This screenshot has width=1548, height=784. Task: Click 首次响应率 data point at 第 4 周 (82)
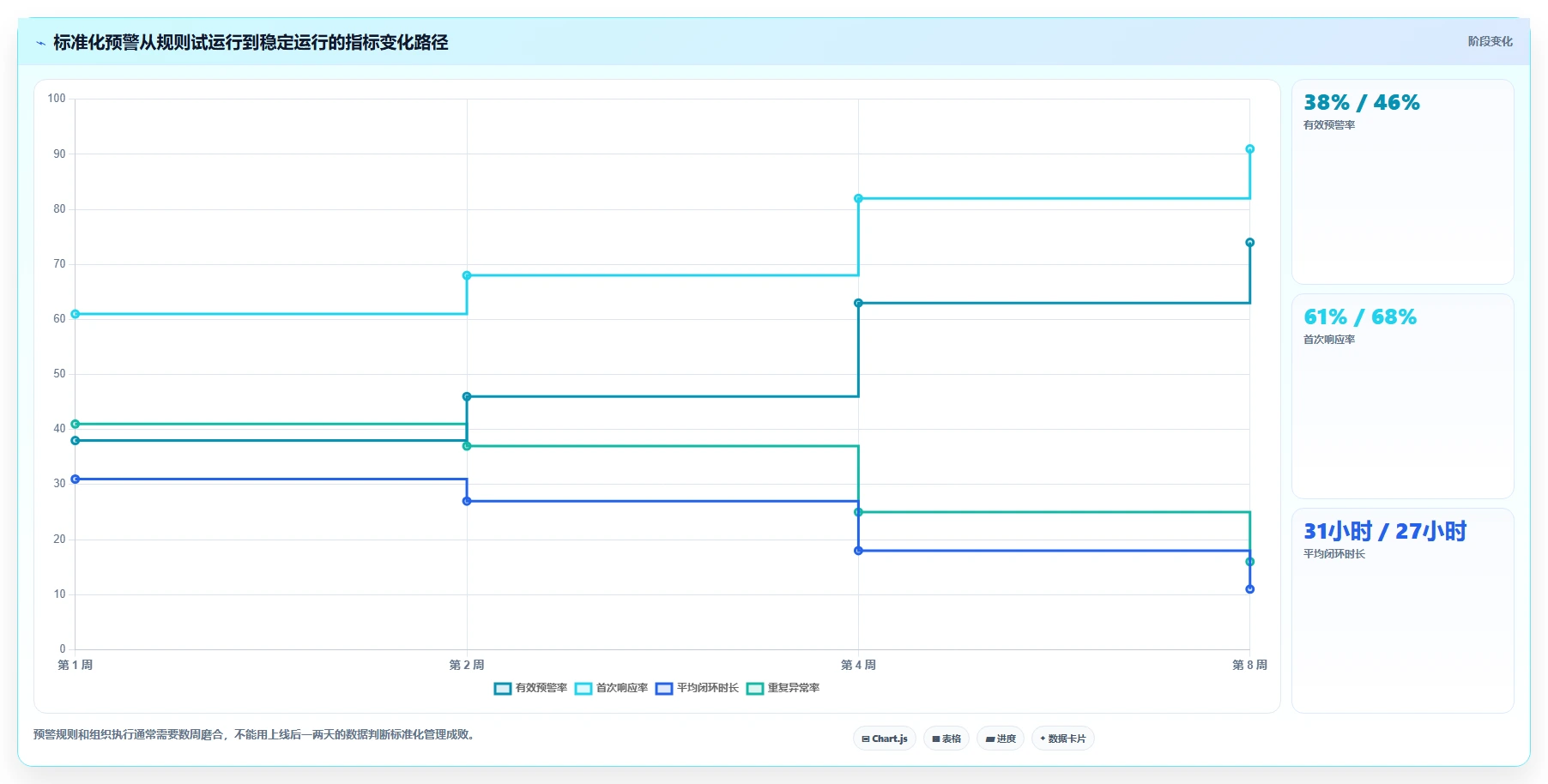(858, 199)
